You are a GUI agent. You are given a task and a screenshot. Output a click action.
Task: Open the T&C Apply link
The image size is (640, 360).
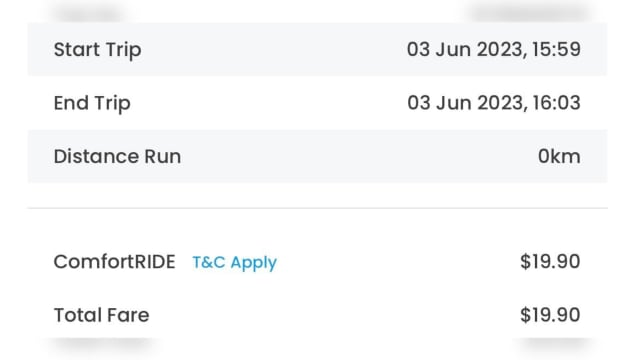coord(234,262)
